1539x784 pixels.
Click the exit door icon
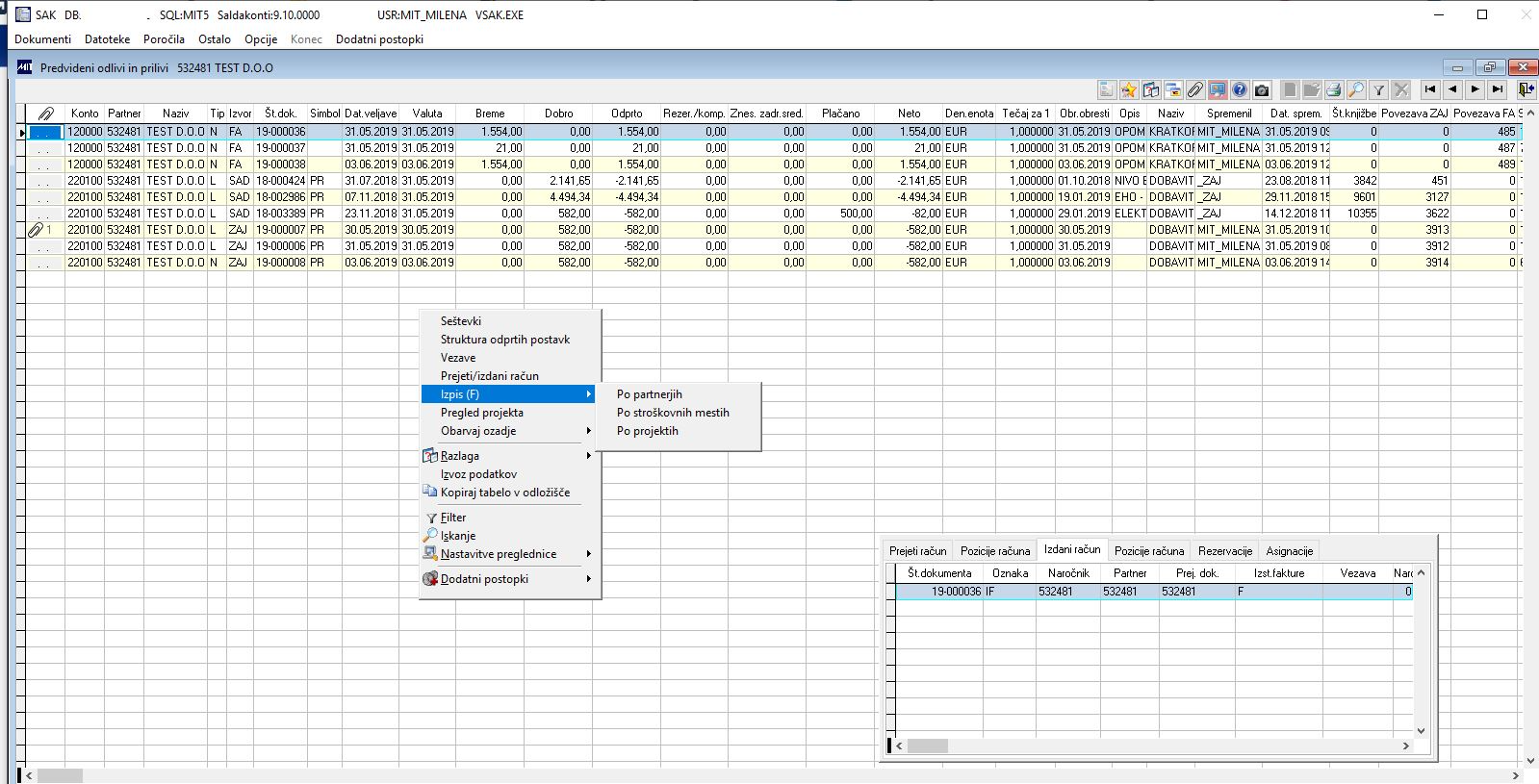click(x=1526, y=89)
